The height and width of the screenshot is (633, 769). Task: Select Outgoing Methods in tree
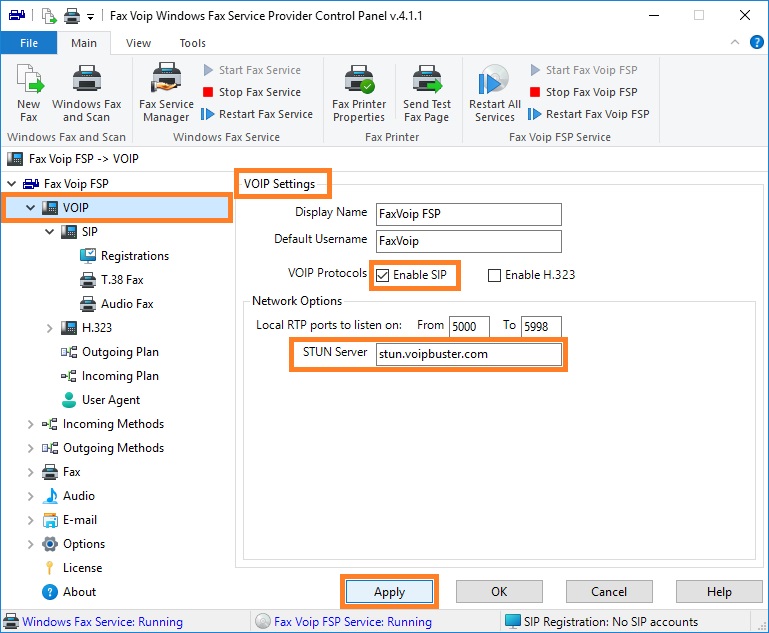103,448
